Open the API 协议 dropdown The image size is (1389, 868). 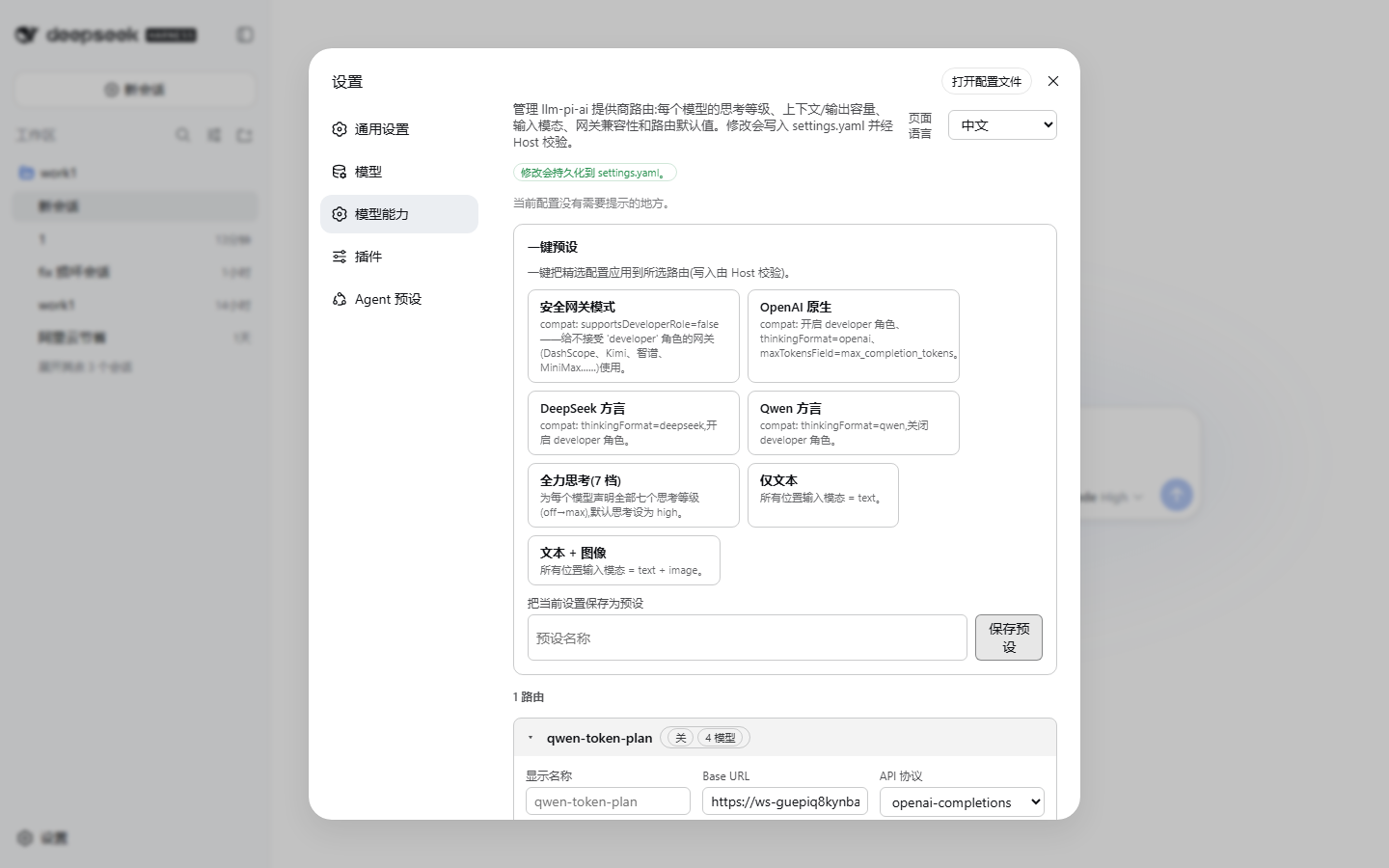pos(962,801)
